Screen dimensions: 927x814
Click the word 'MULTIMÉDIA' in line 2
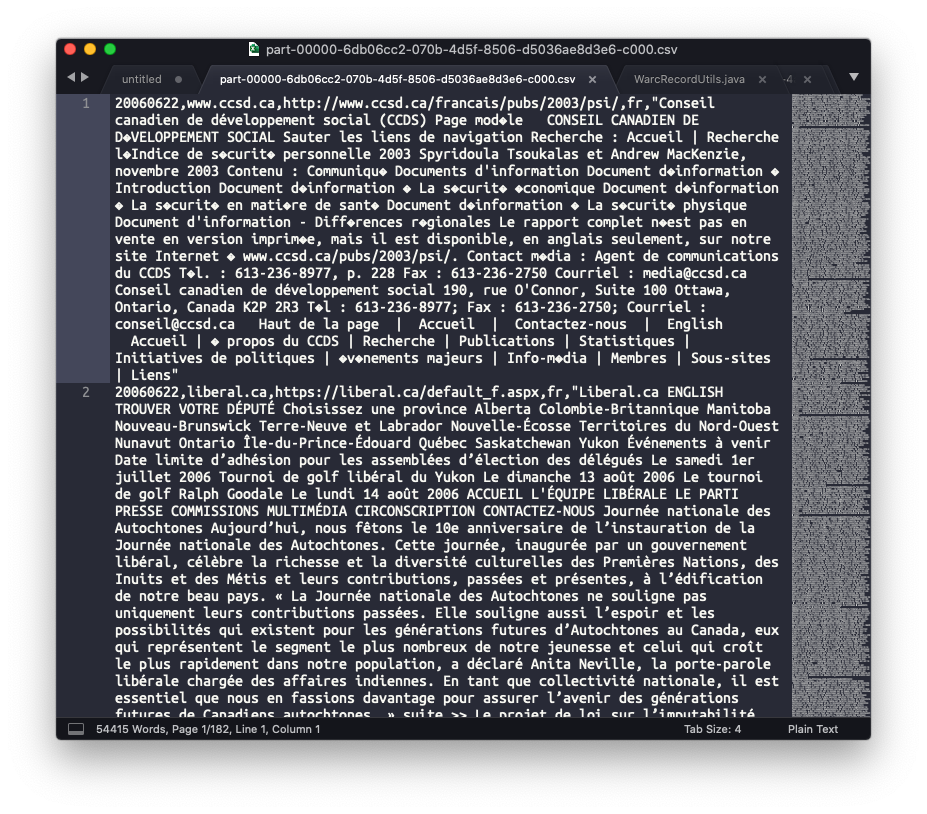tap(307, 511)
